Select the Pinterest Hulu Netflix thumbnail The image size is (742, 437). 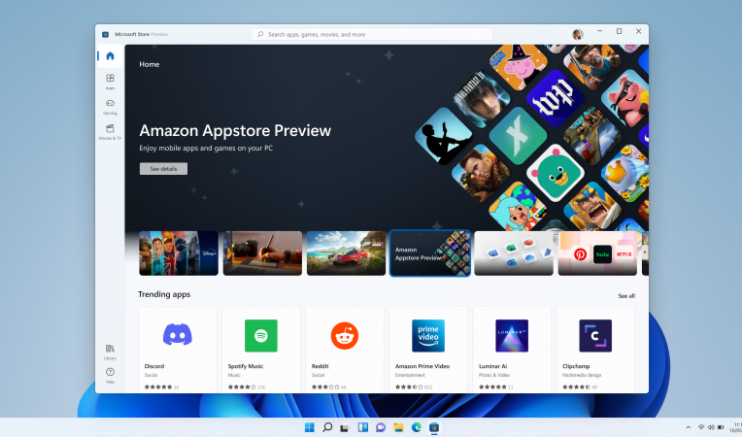pos(597,253)
